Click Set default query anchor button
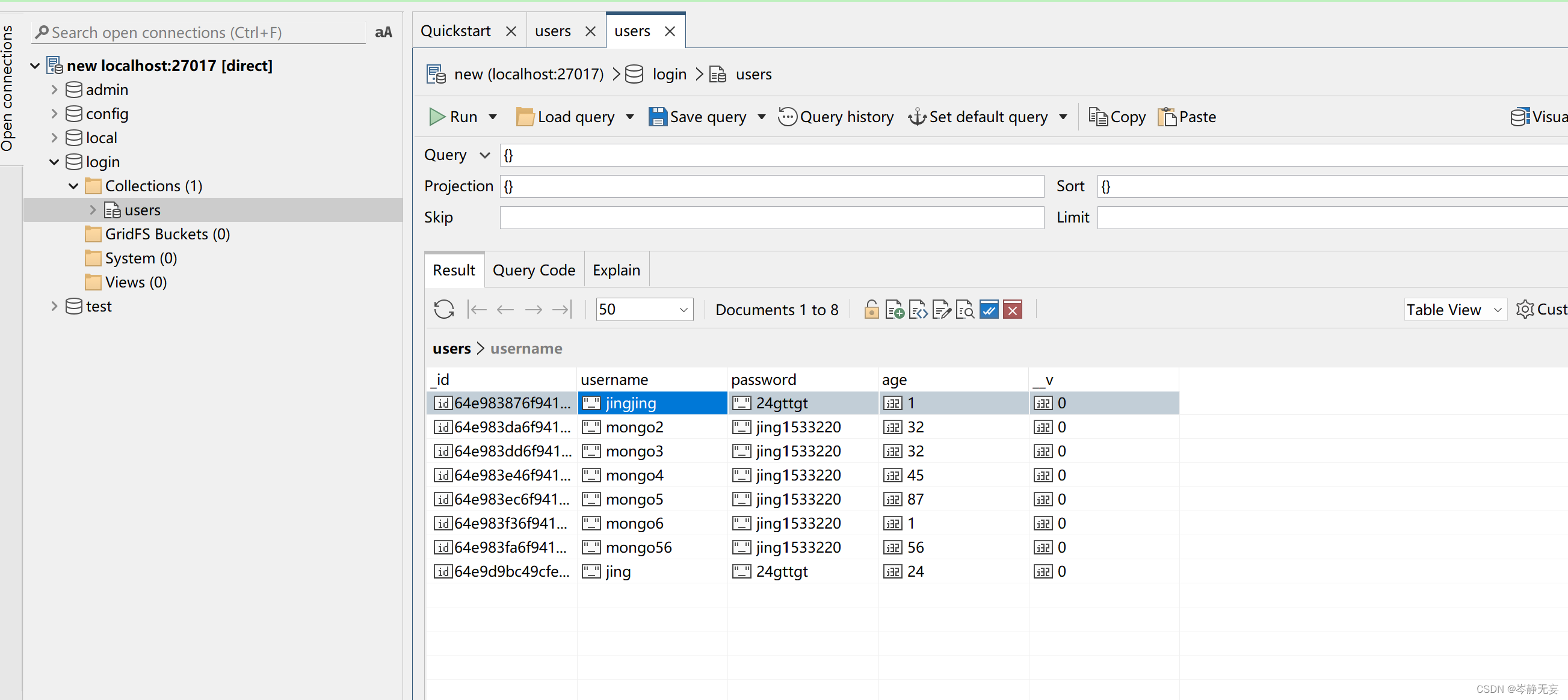 [x=978, y=117]
